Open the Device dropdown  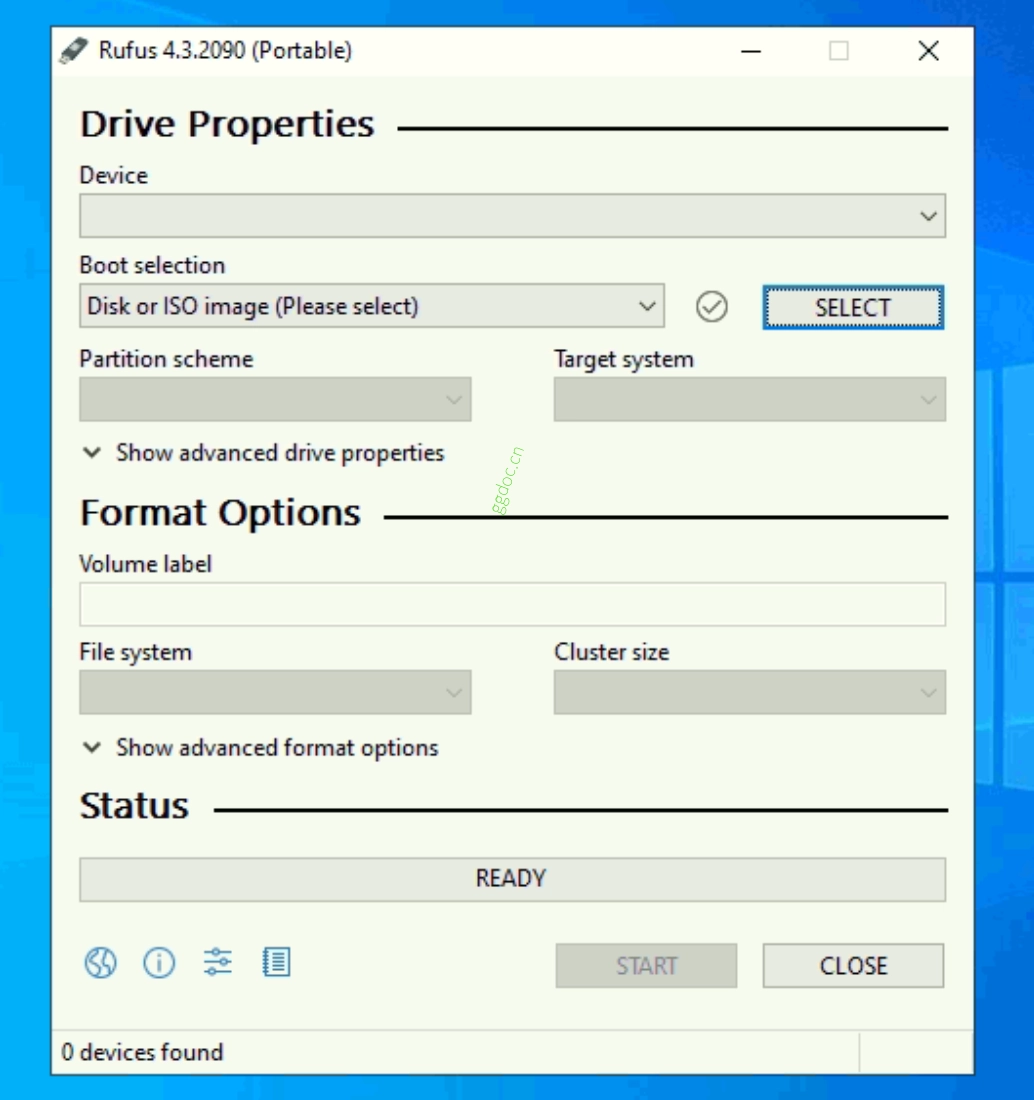[512, 215]
